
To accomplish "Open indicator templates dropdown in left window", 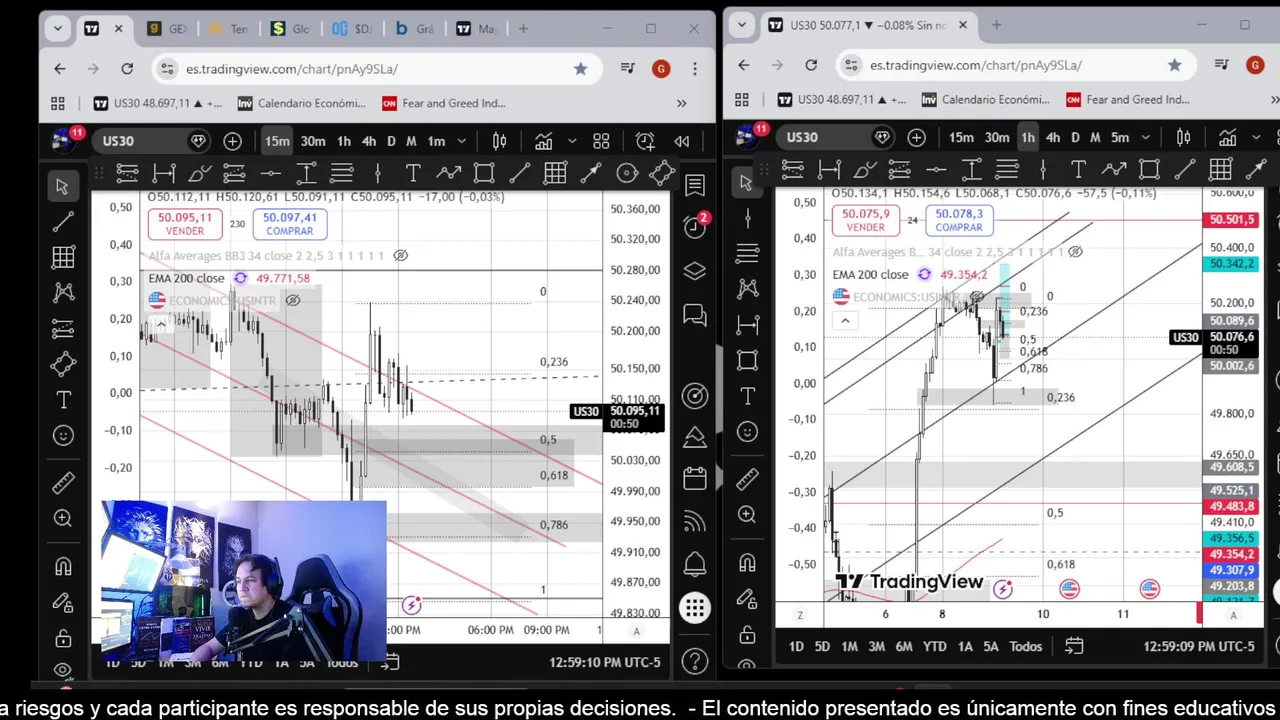I will tap(571, 141).
